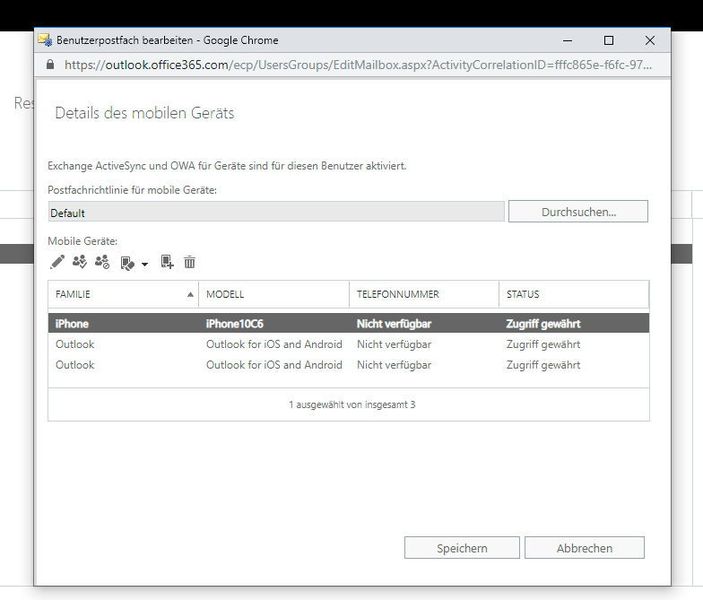Viewport: 703px width, 600px height.
Task: Sort by the STATUS column header
Action: (x=574, y=294)
